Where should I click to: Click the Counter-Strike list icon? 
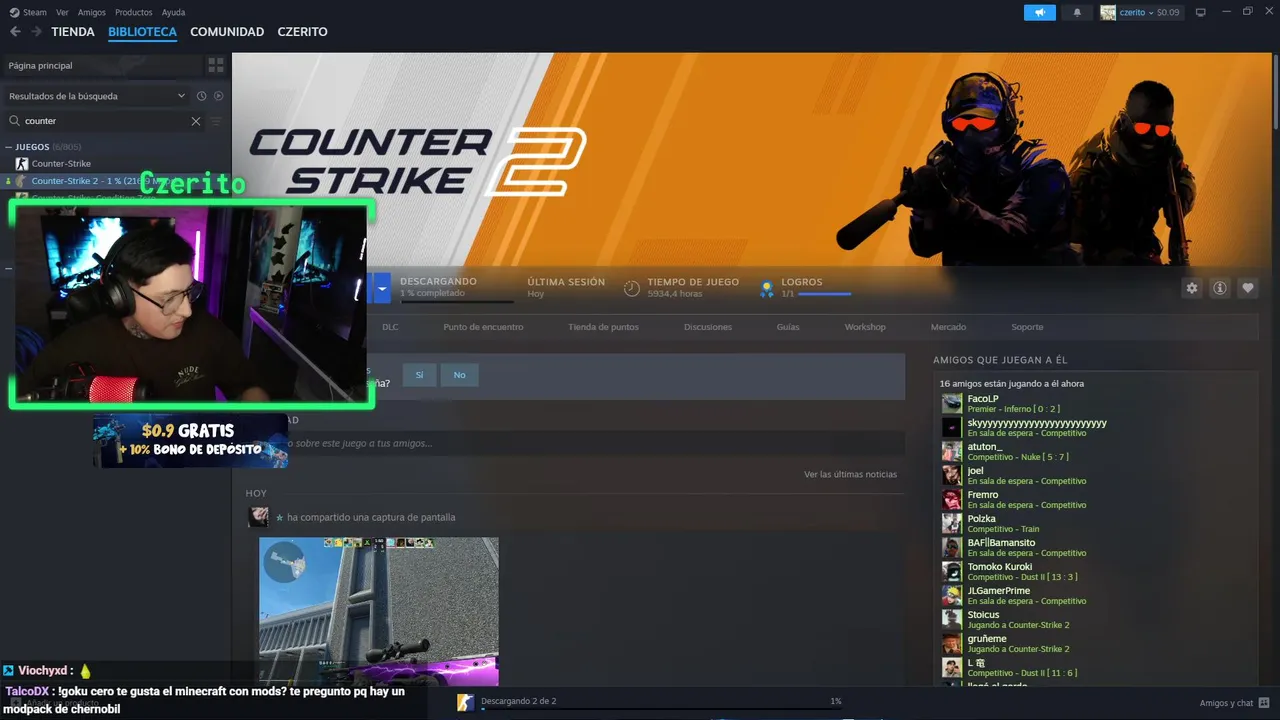point(21,163)
